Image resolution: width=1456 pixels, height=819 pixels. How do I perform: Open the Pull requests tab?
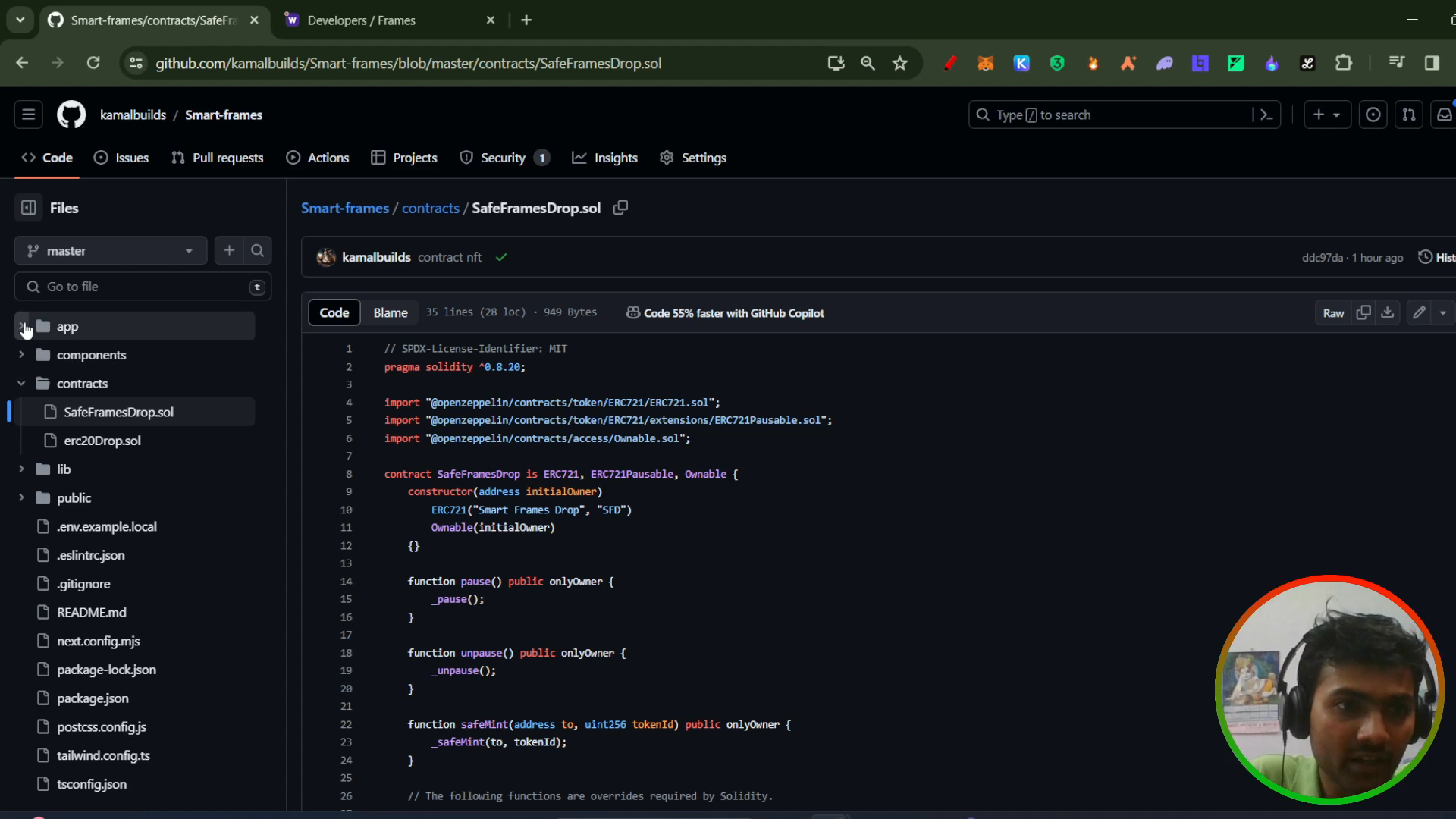coord(218,158)
